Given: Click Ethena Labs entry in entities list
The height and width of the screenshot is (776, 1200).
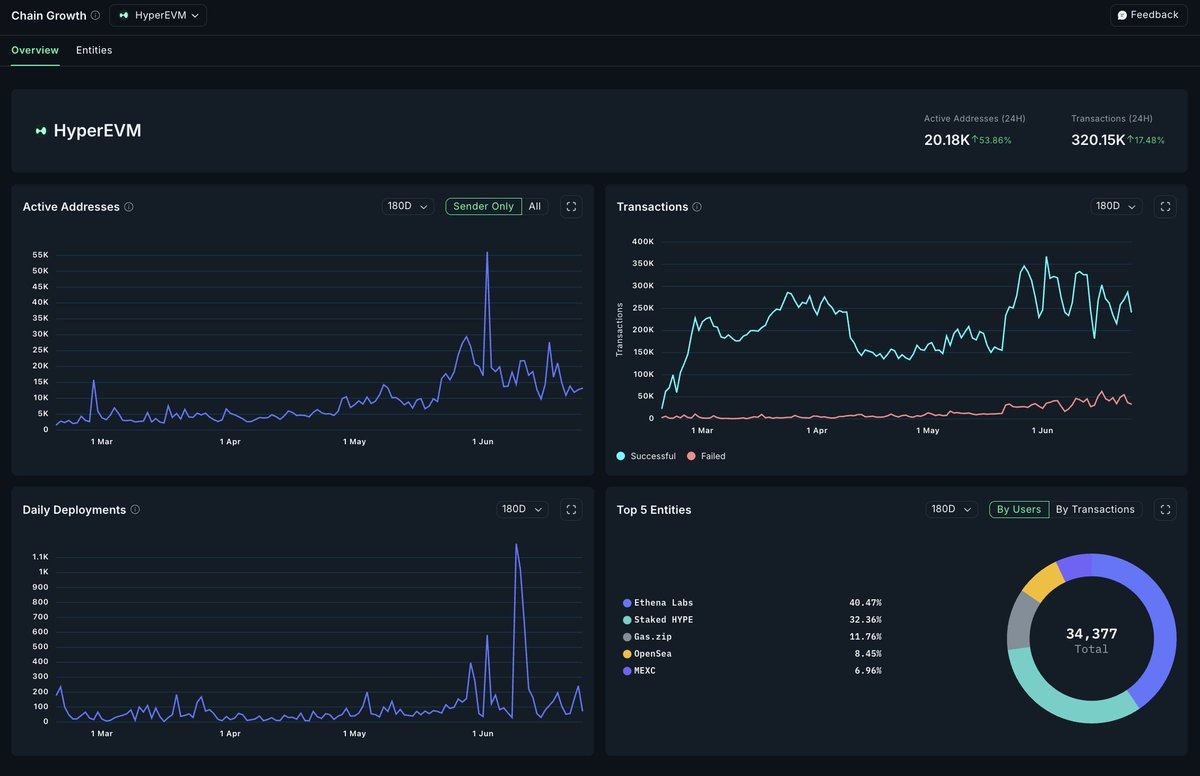Looking at the screenshot, I should (663, 603).
